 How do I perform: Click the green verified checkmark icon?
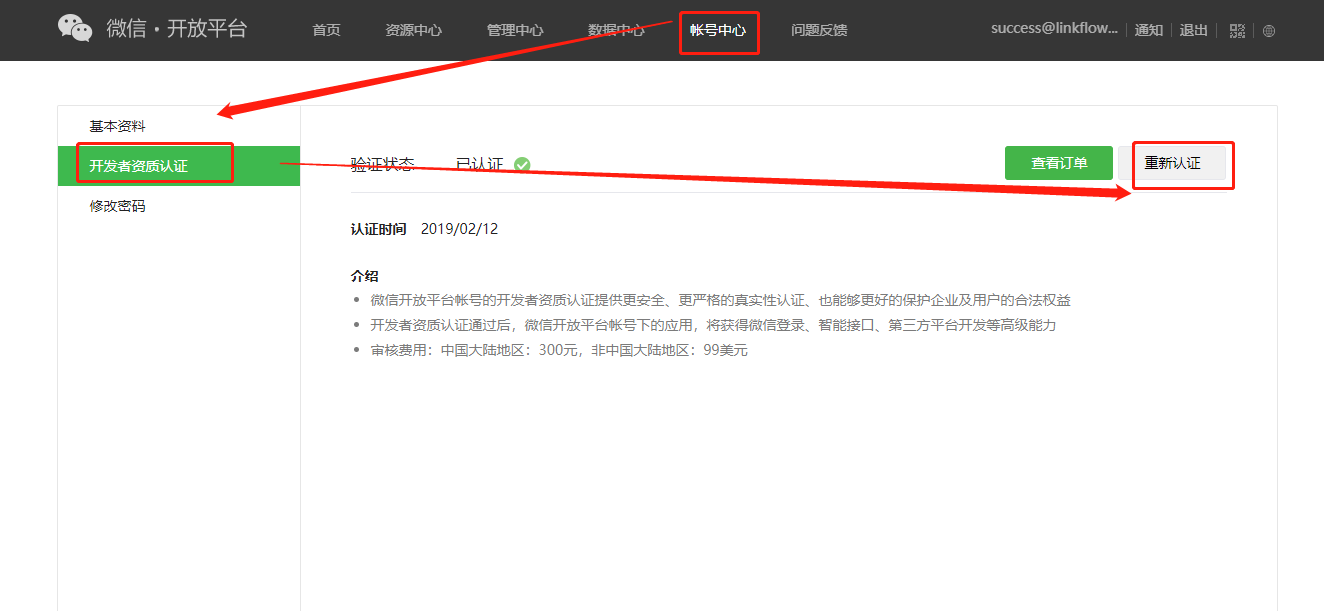(x=522, y=164)
